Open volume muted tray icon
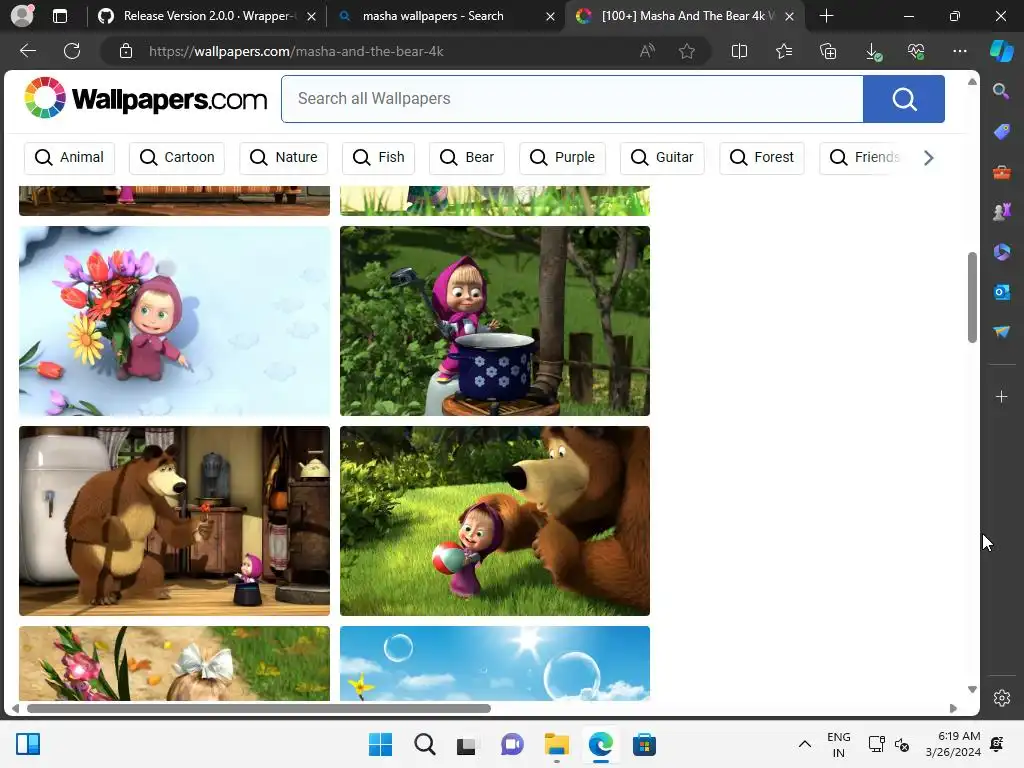1024x768 pixels. click(x=902, y=744)
